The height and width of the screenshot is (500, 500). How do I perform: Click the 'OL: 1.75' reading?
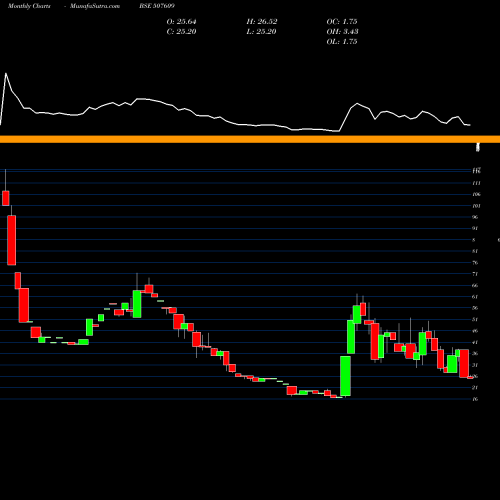pyautogui.click(x=342, y=42)
